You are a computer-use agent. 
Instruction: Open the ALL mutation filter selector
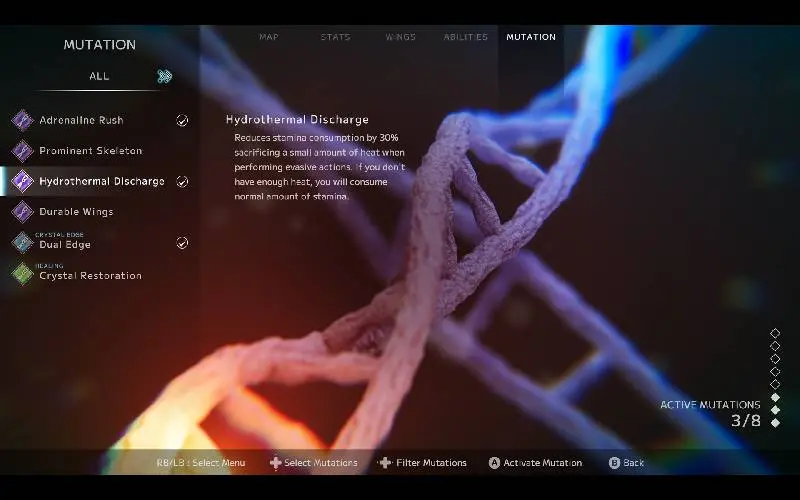pos(99,76)
